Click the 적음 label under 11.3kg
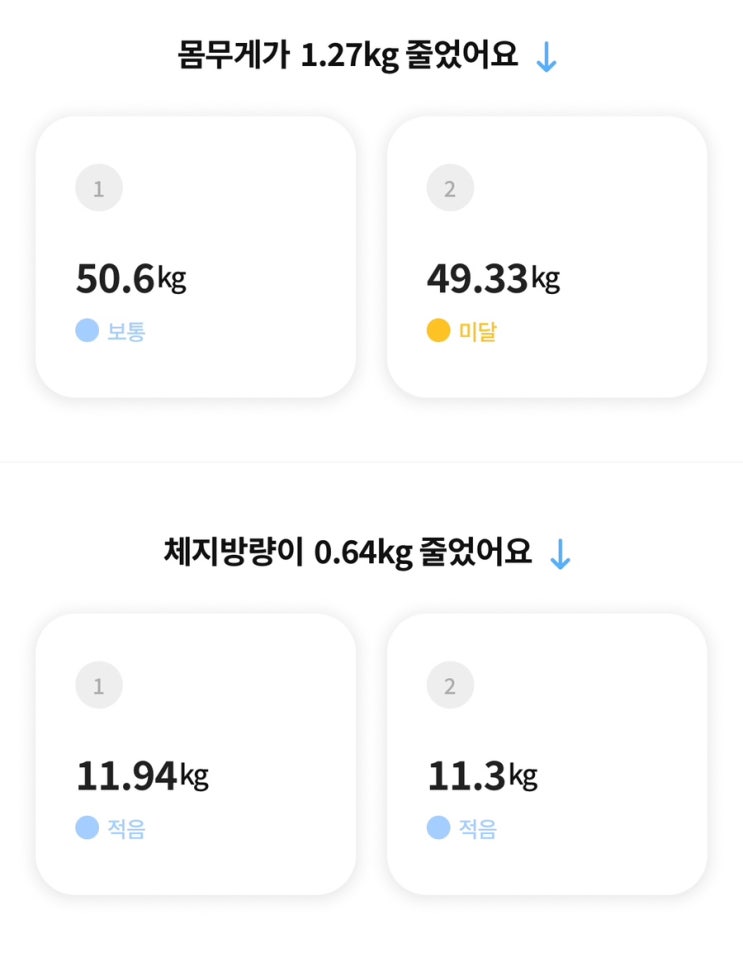 click(x=477, y=828)
